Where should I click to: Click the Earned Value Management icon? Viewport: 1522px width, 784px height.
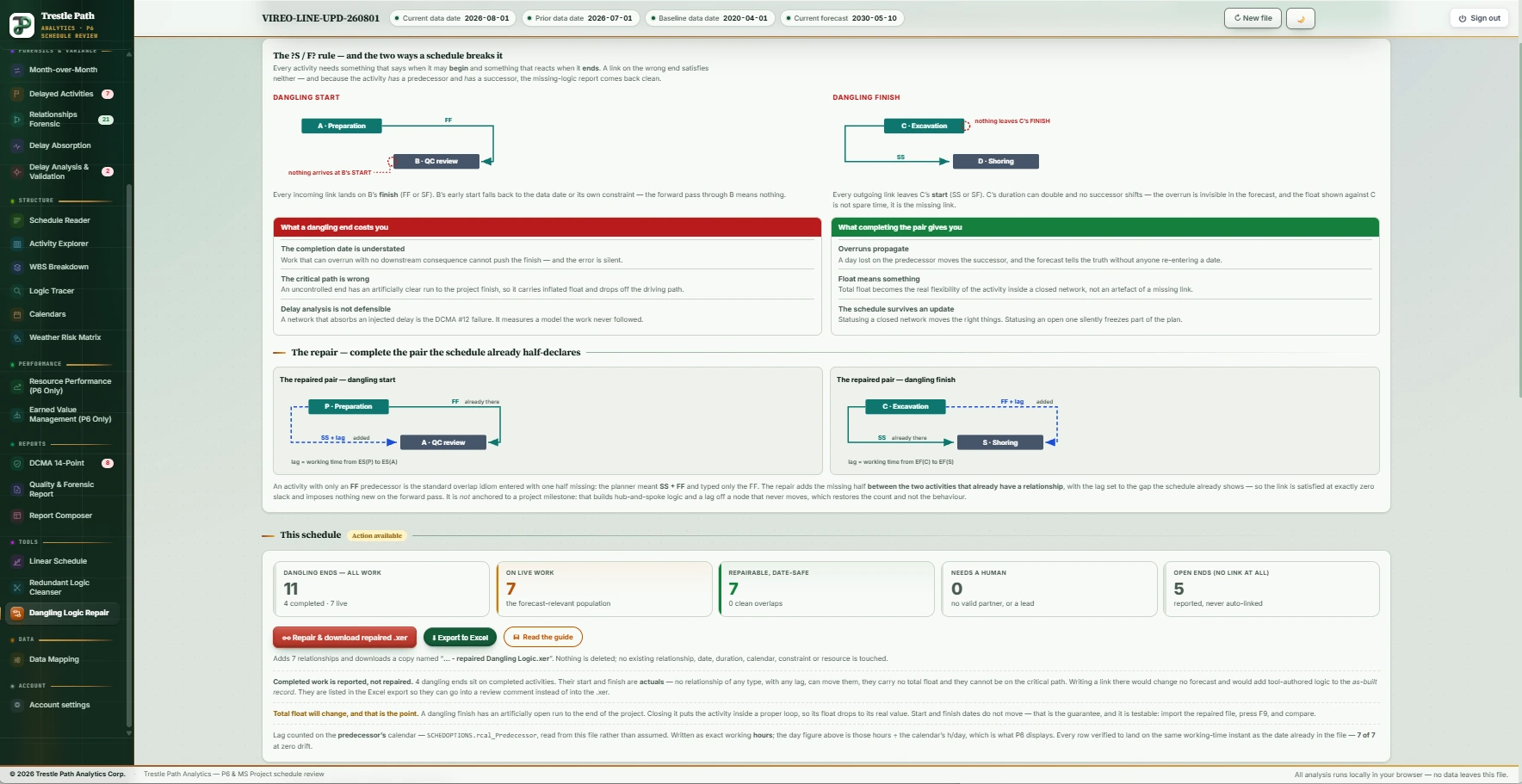coord(17,415)
